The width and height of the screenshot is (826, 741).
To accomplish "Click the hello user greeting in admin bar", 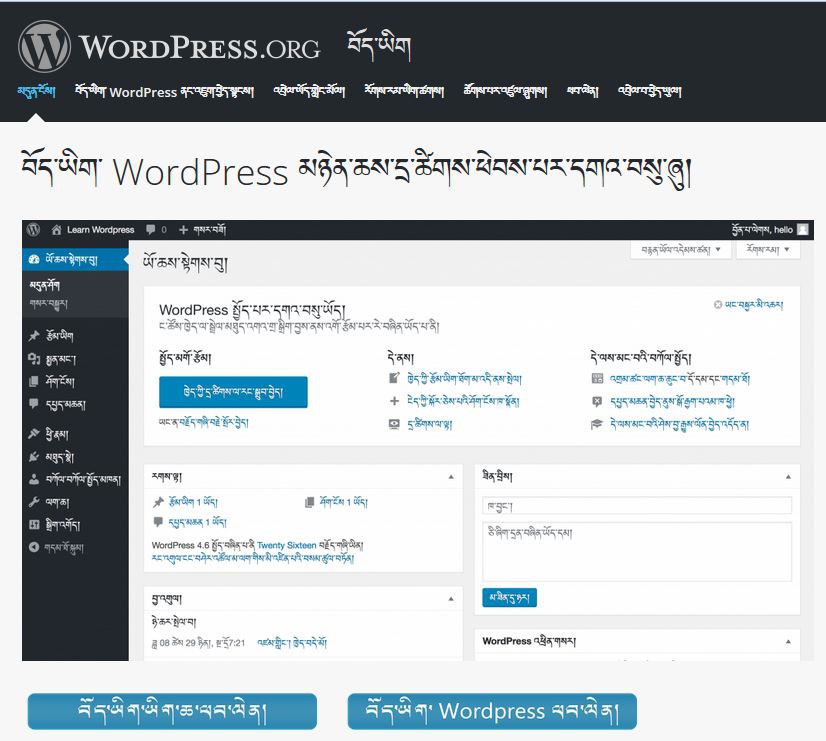I will (763, 230).
